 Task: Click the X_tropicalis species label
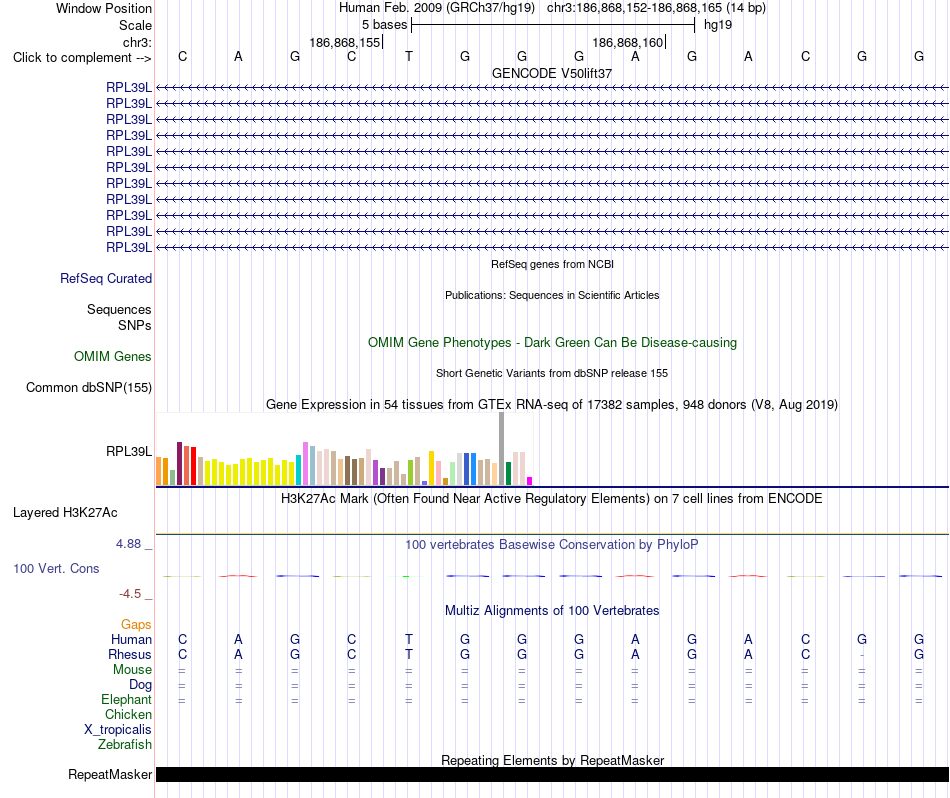pyautogui.click(x=118, y=730)
